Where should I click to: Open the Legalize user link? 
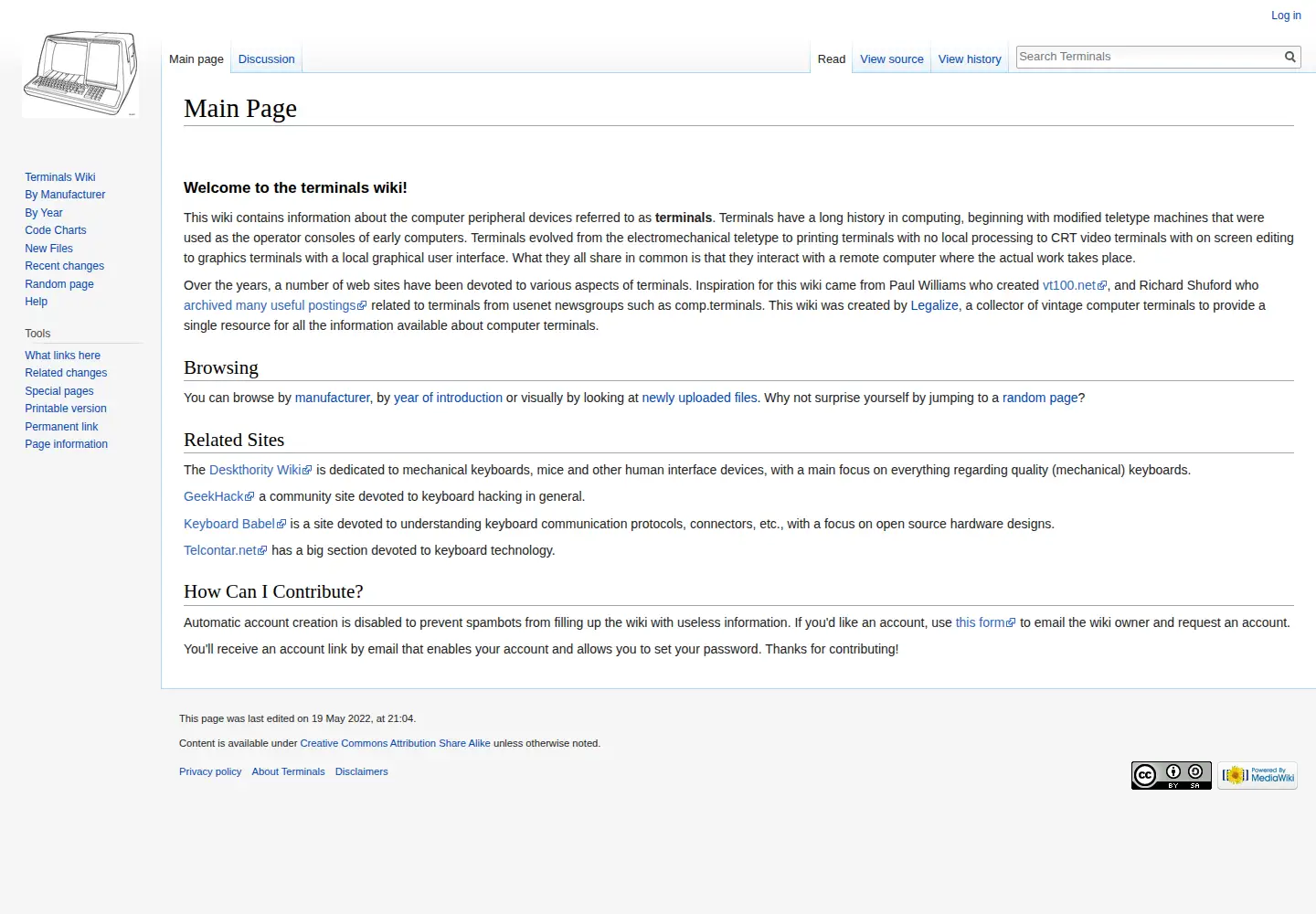pyautogui.click(x=934, y=305)
